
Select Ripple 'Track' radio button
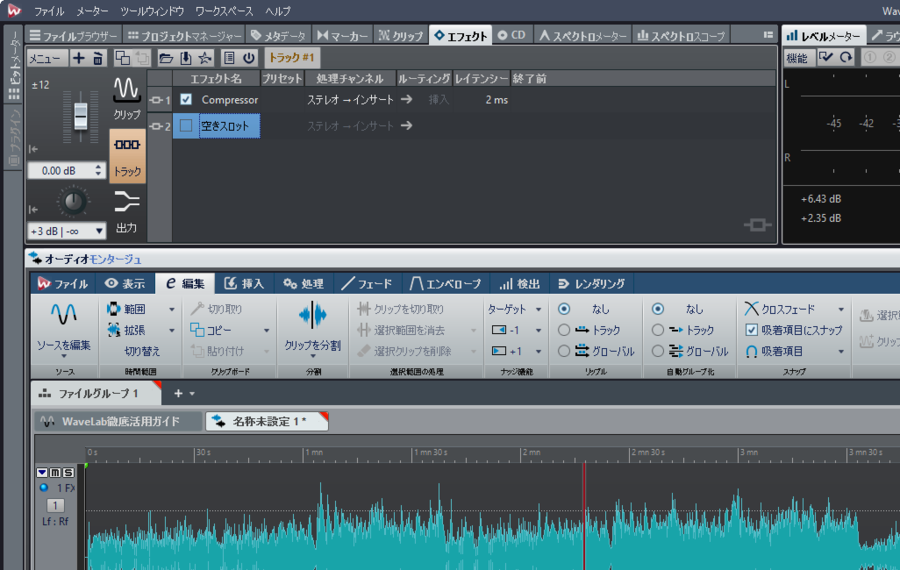564,330
